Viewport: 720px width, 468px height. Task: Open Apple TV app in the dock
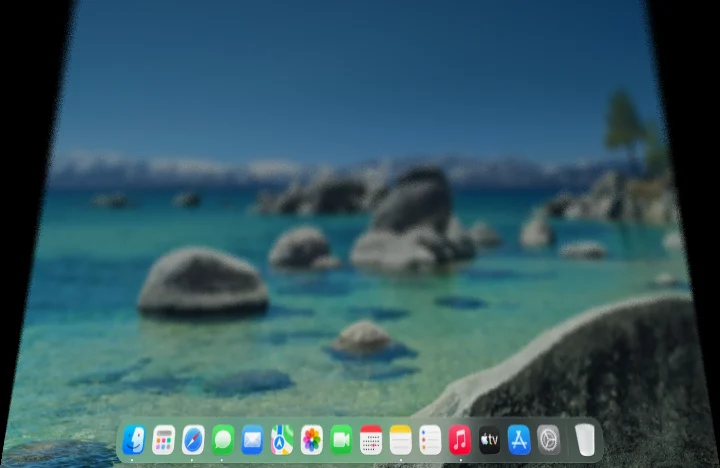point(489,440)
